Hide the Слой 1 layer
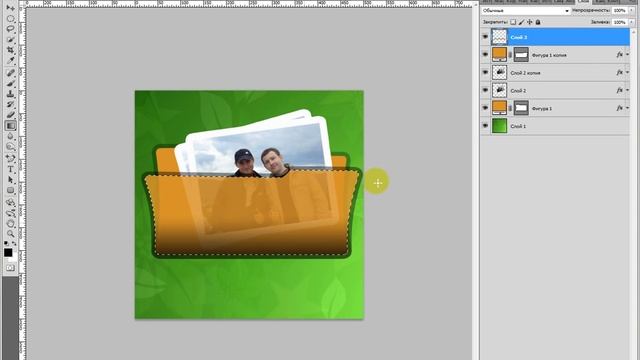The width and height of the screenshot is (640, 360). click(485, 126)
